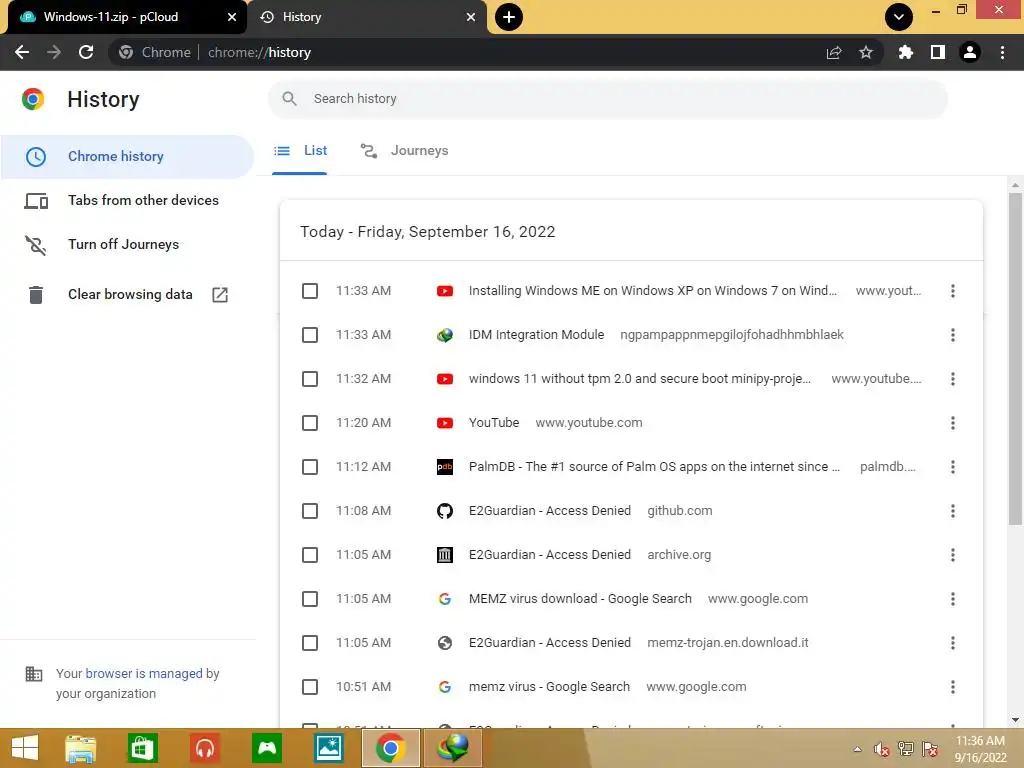Open the Extensions puzzle icon
Screen dimensions: 1024x768
click(x=905, y=52)
